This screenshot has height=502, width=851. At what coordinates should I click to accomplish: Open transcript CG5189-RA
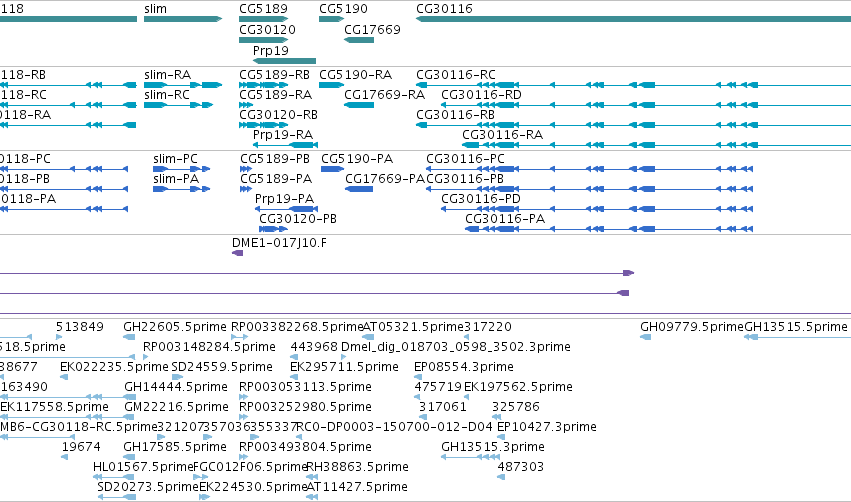(275, 95)
